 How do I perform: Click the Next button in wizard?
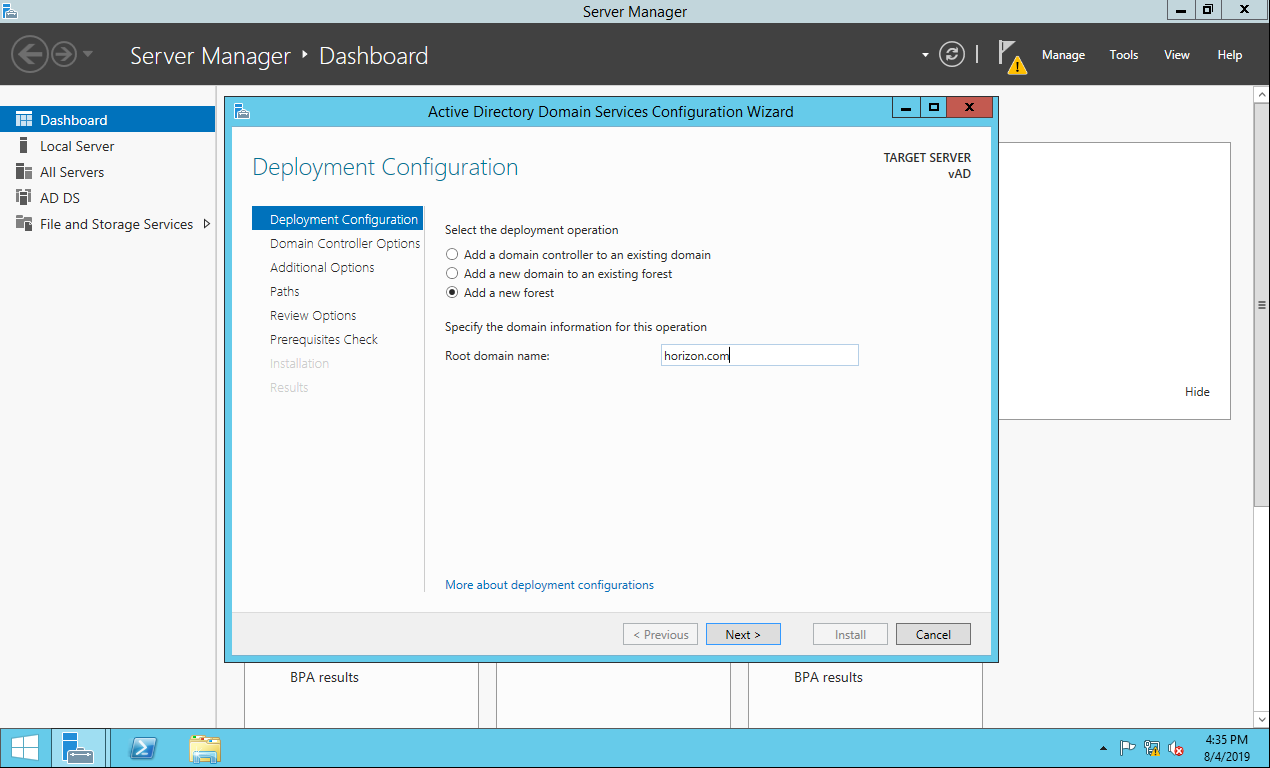pos(743,634)
